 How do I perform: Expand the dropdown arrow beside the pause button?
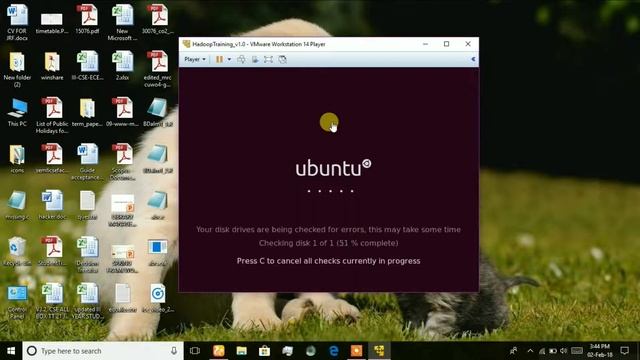(x=229, y=59)
